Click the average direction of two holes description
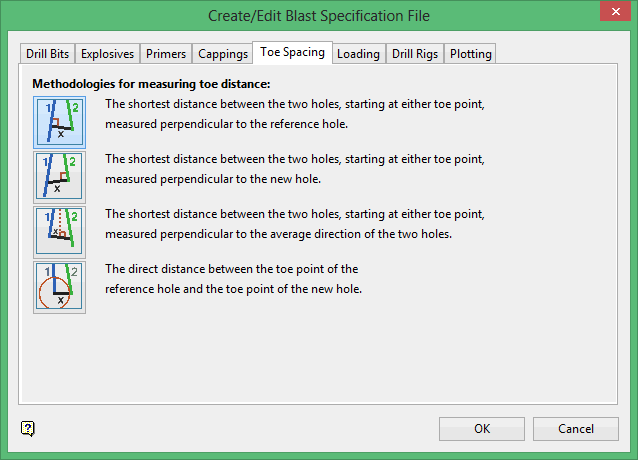 tap(295, 224)
